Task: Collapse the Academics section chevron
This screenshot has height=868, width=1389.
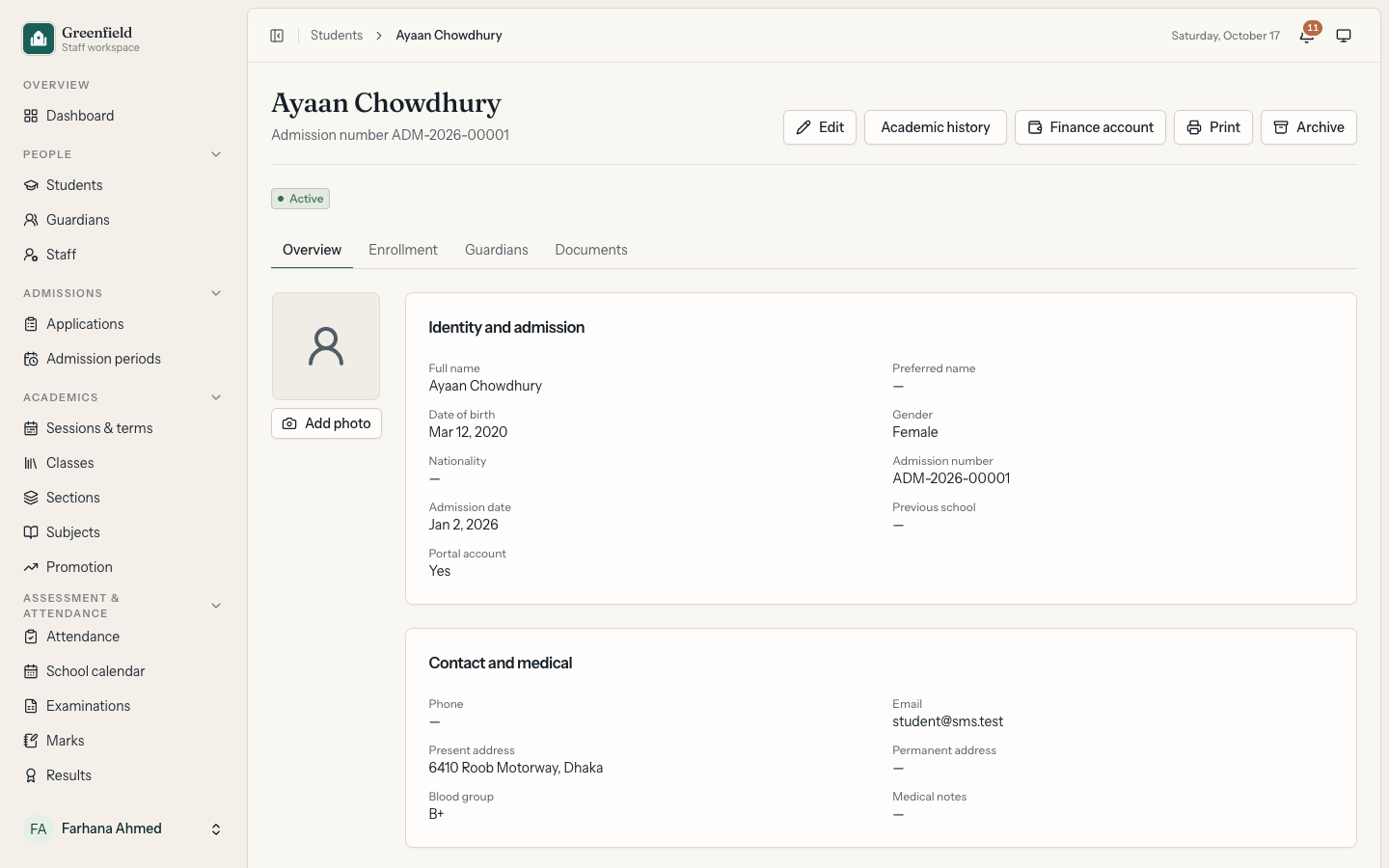Action: pyautogui.click(x=216, y=397)
